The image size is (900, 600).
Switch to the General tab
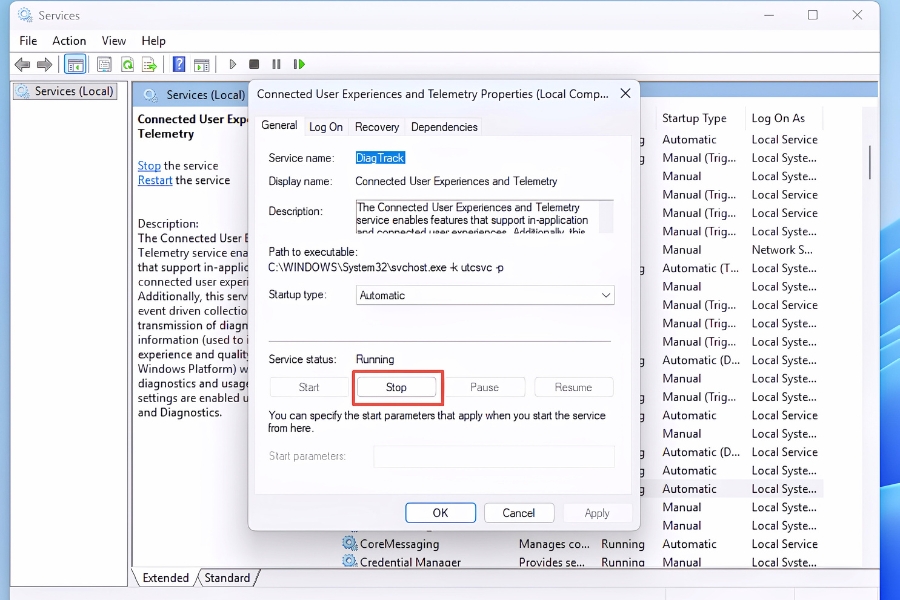(x=279, y=125)
